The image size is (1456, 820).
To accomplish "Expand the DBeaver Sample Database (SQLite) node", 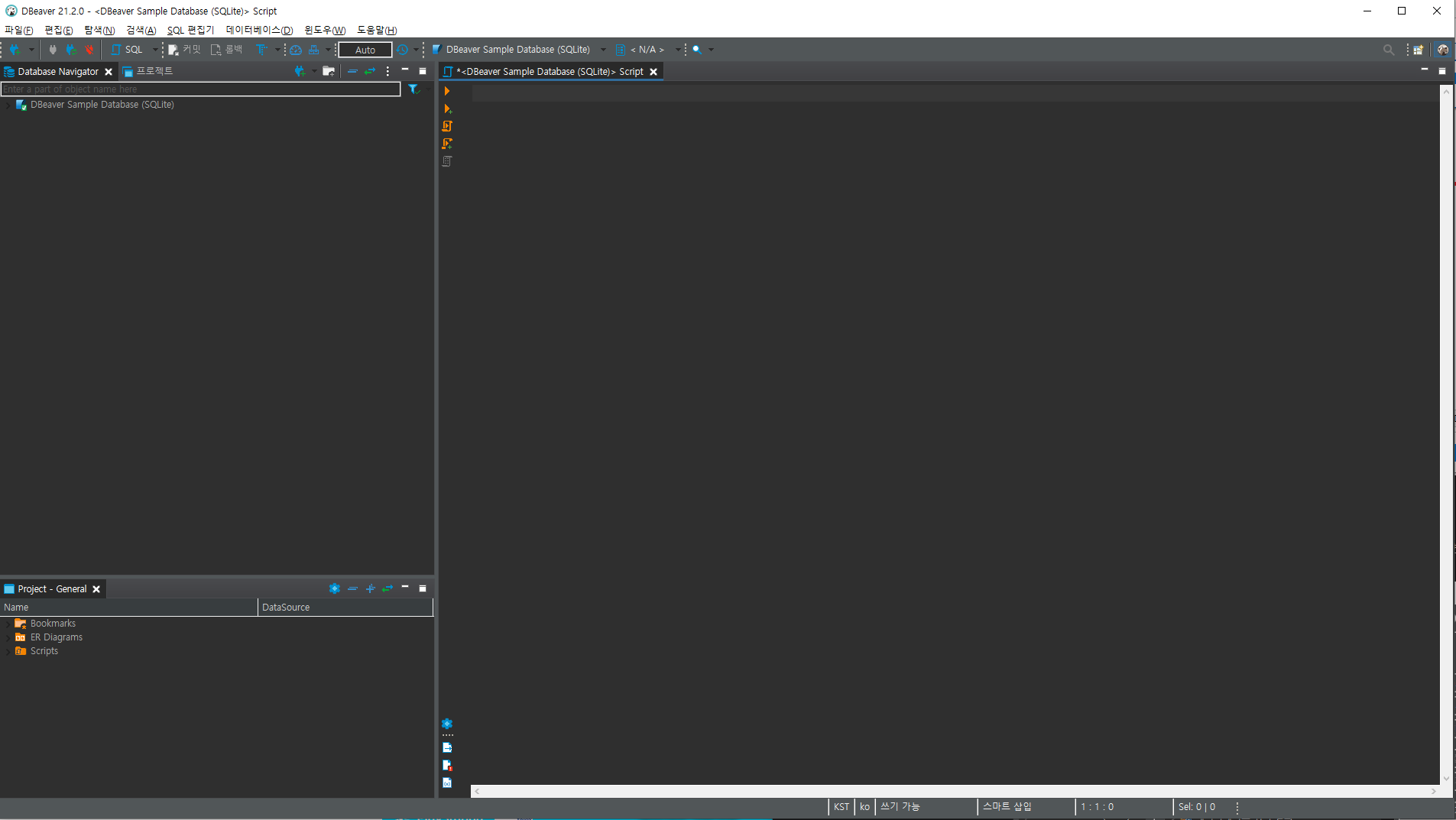I will (x=8, y=105).
